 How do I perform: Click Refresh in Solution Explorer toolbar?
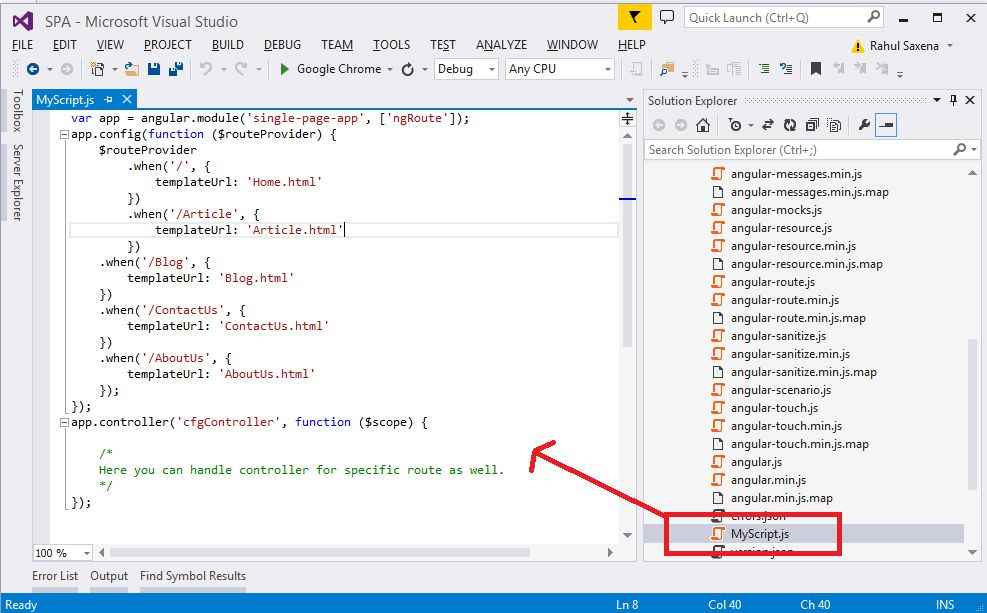tap(790, 125)
